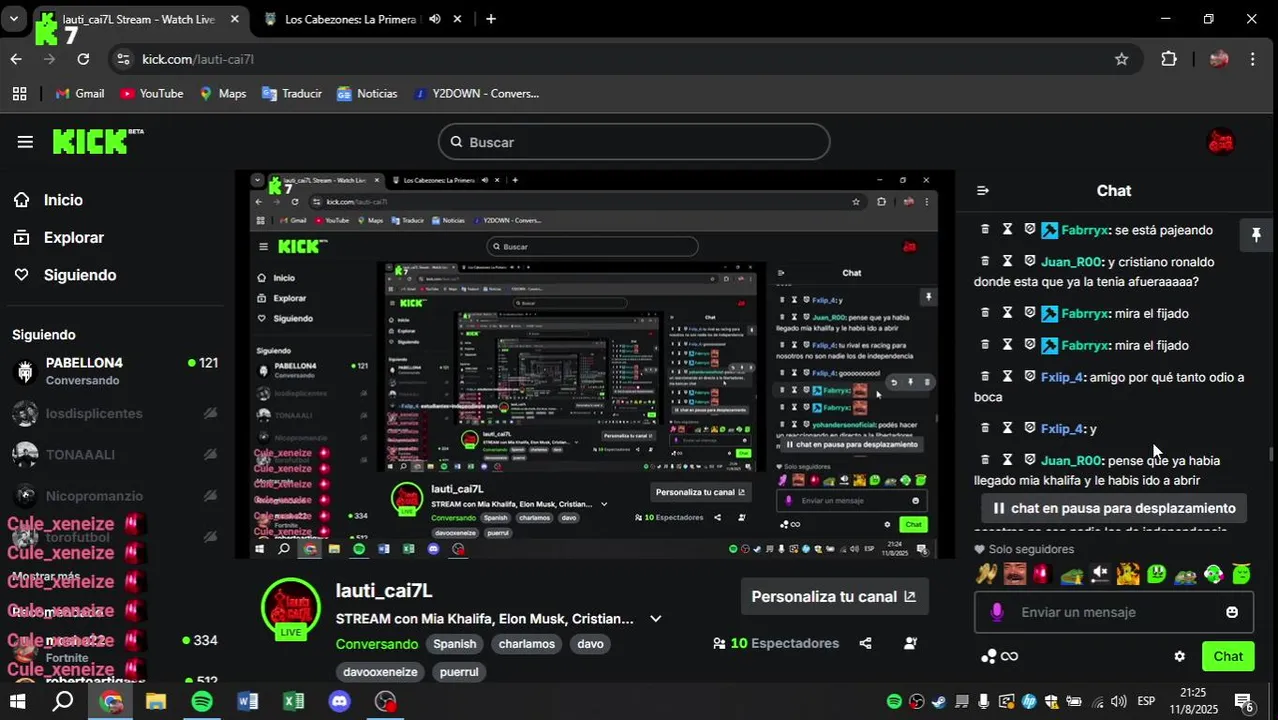Screen dimensions: 1278x720
Task: View site information icon in address bar
Action: 123,59
